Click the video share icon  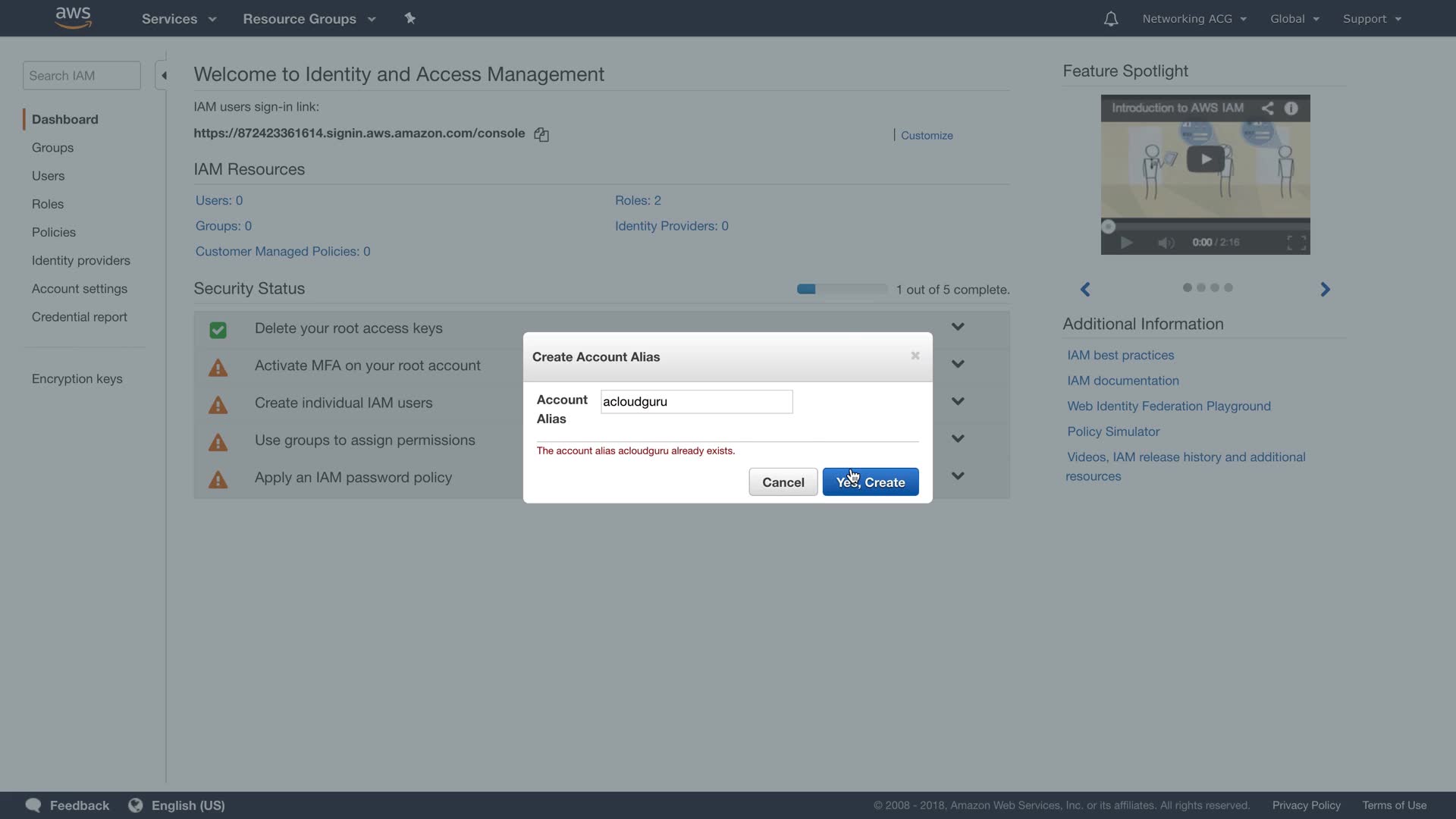click(x=1267, y=108)
